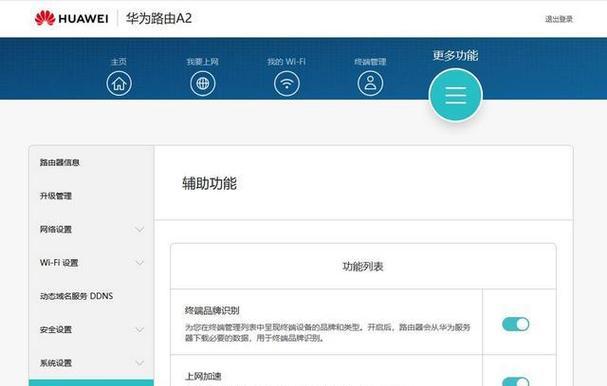
Task: Open the 我要上网 globe icon
Action: coord(203,83)
